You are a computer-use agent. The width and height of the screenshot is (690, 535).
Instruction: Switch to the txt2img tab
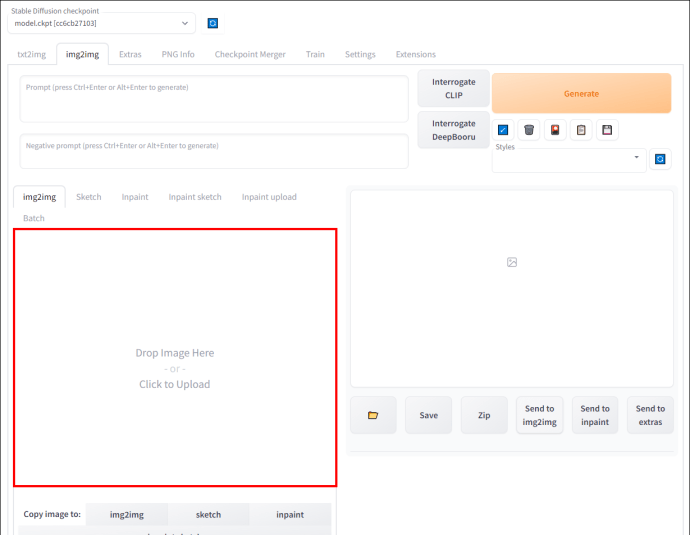pyautogui.click(x=32, y=54)
